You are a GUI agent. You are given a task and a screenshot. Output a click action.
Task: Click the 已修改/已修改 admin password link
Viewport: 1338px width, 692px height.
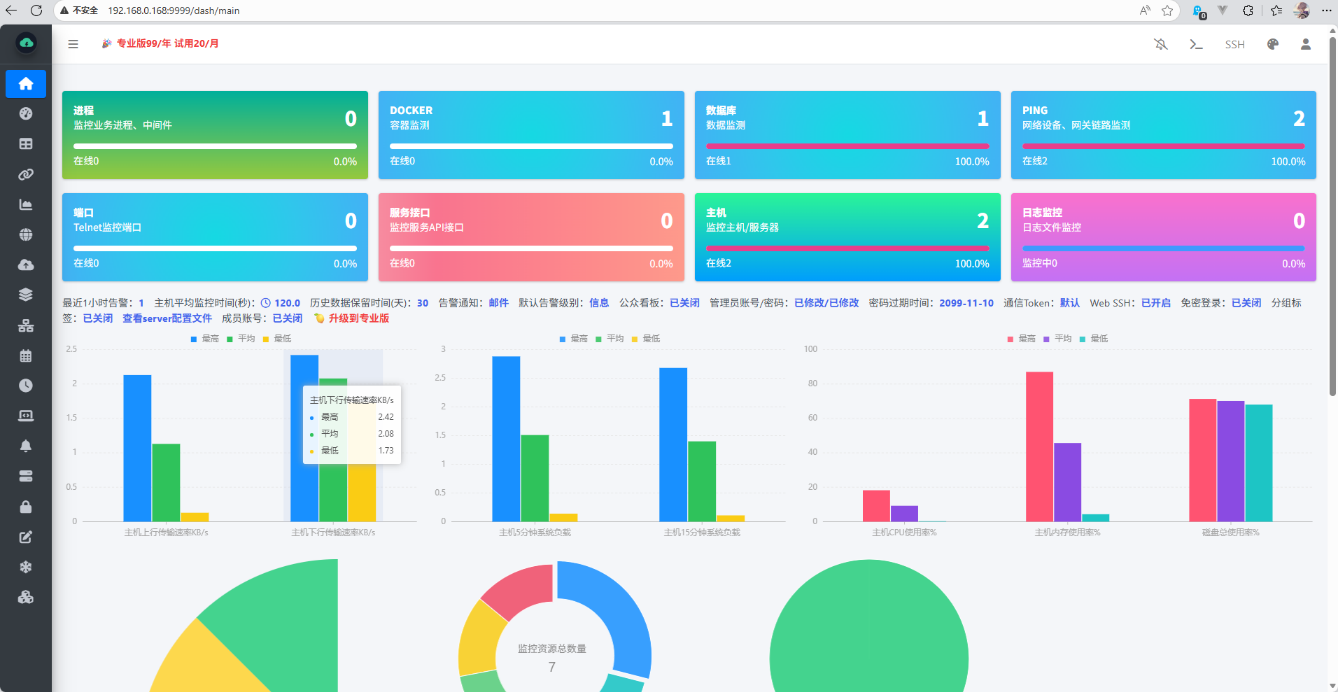click(x=826, y=302)
